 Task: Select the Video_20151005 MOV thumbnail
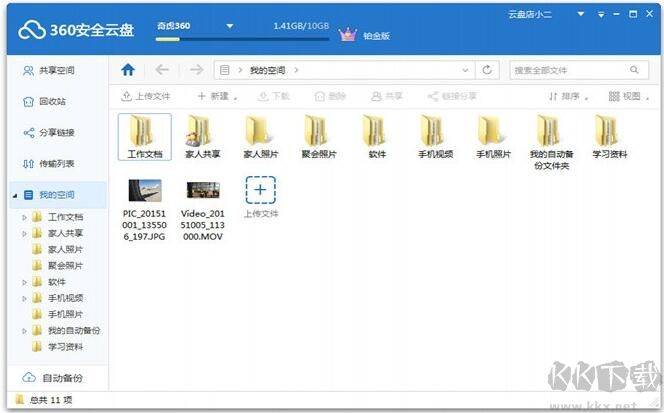pyautogui.click(x=203, y=190)
